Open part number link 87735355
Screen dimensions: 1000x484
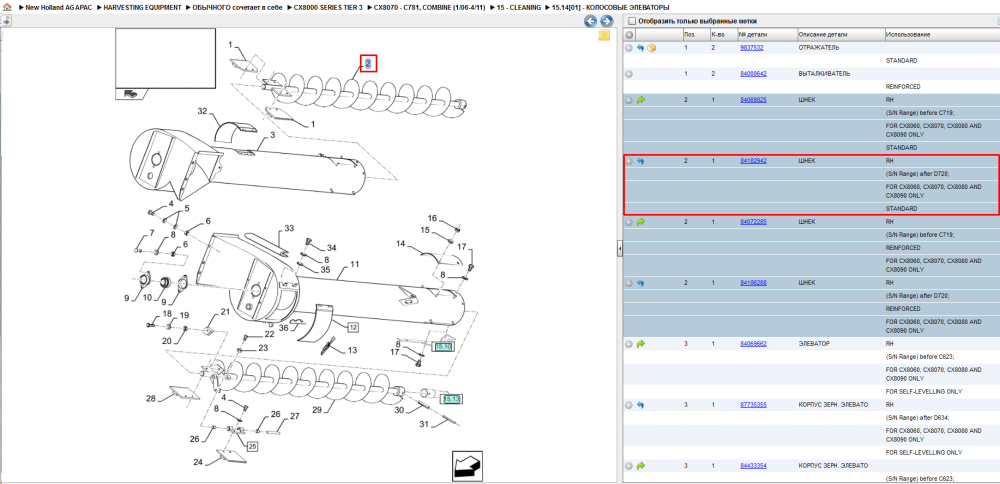click(x=753, y=405)
